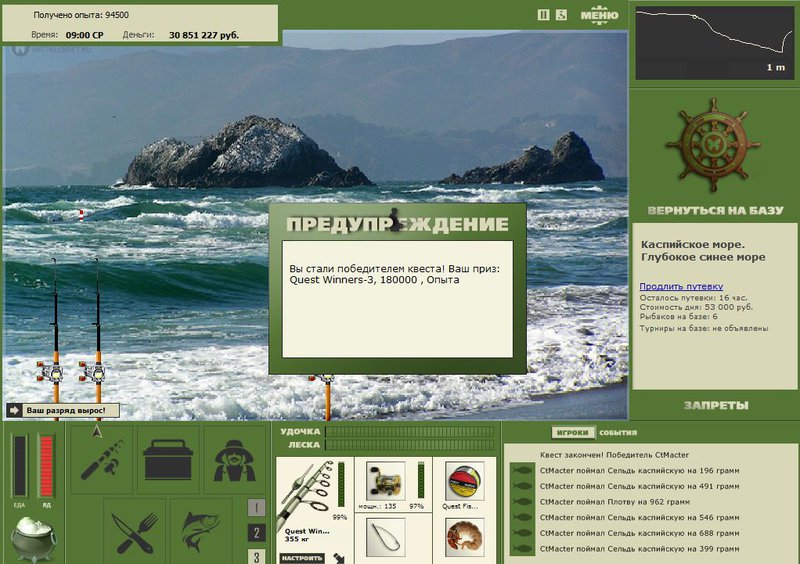800x564 pixels.
Task: Click the depth profile map
Action: tap(715, 43)
